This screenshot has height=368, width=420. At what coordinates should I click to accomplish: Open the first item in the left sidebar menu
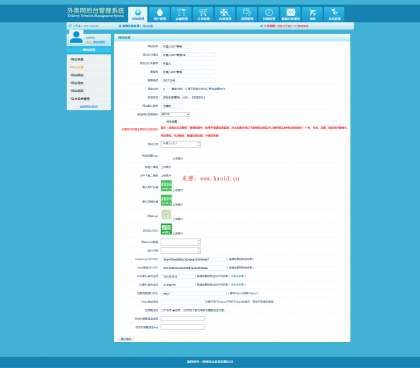[77, 59]
